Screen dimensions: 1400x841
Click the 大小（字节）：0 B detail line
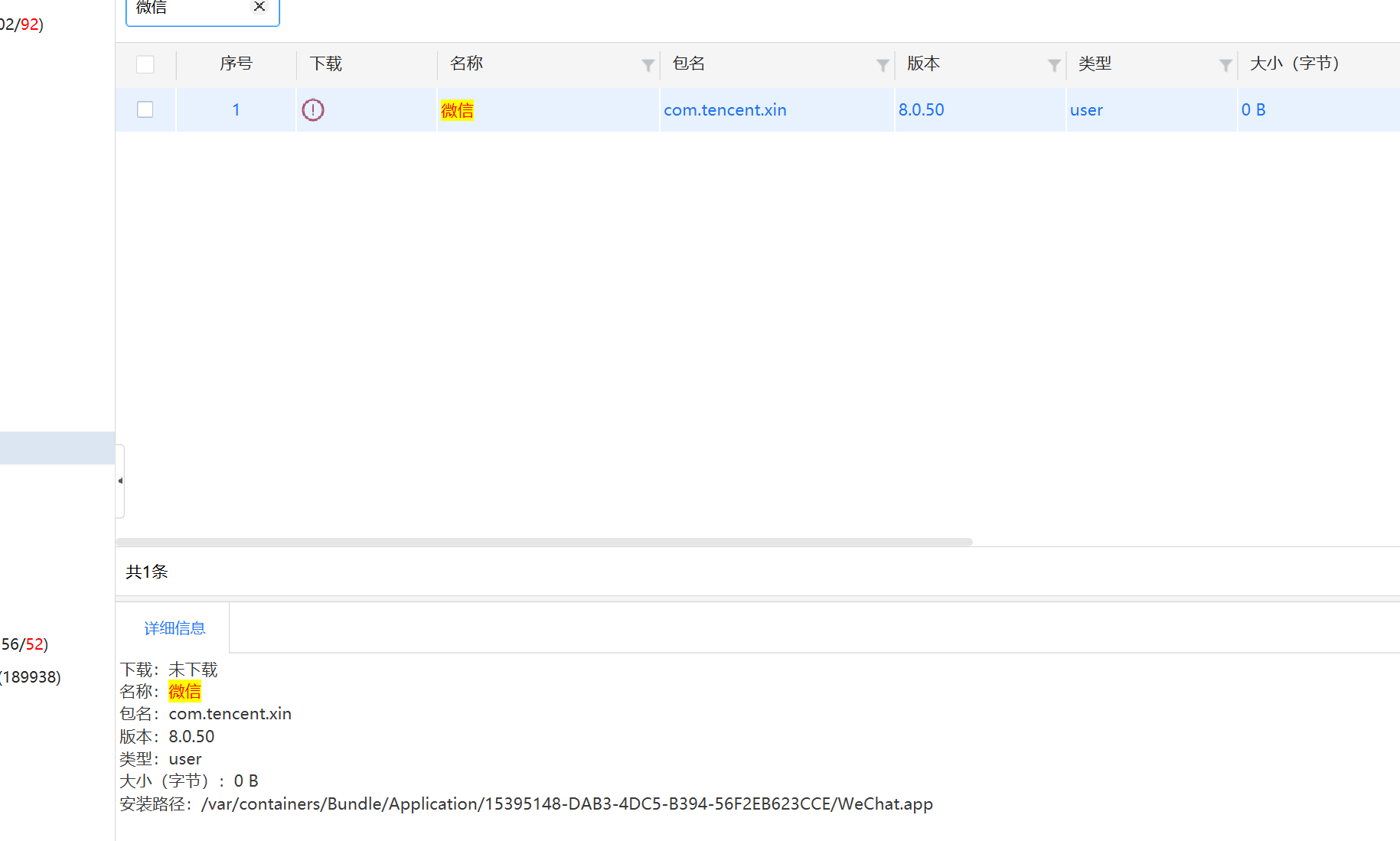189,781
